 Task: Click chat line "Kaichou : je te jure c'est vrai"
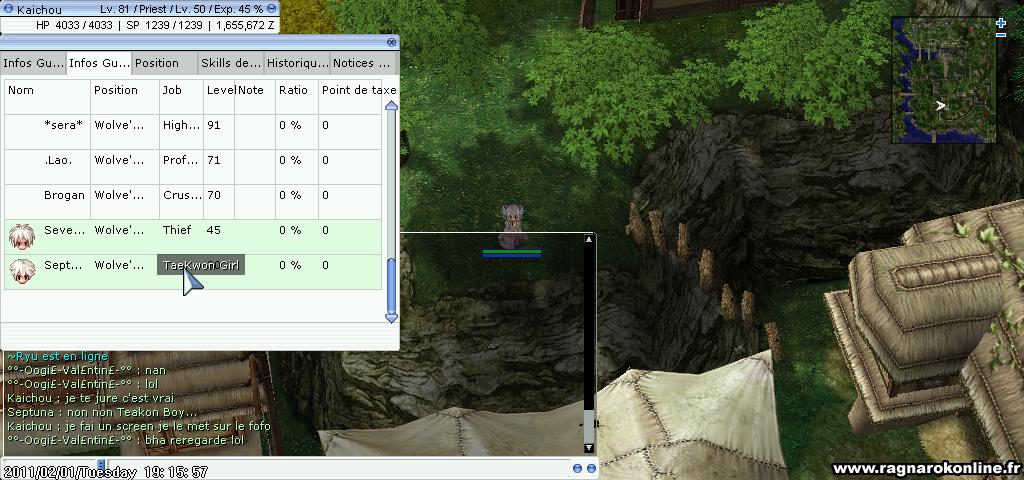tap(91, 398)
